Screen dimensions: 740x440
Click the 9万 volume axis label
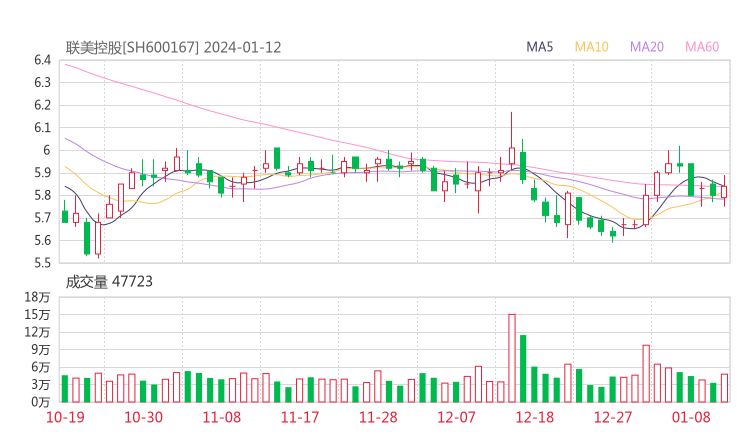click(x=41, y=350)
